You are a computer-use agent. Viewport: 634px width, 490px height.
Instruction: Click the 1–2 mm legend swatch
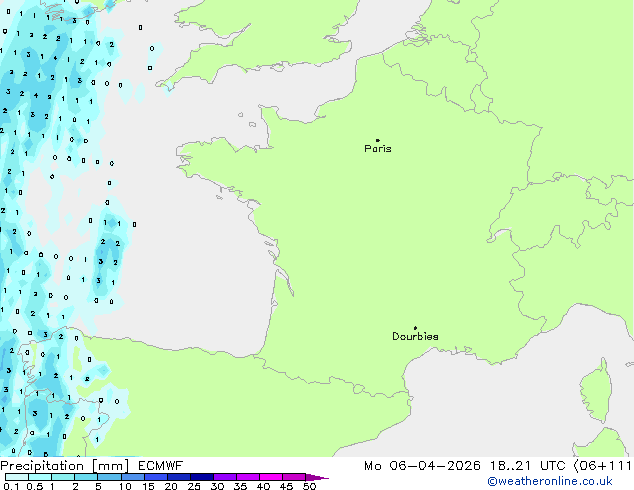click(63, 477)
